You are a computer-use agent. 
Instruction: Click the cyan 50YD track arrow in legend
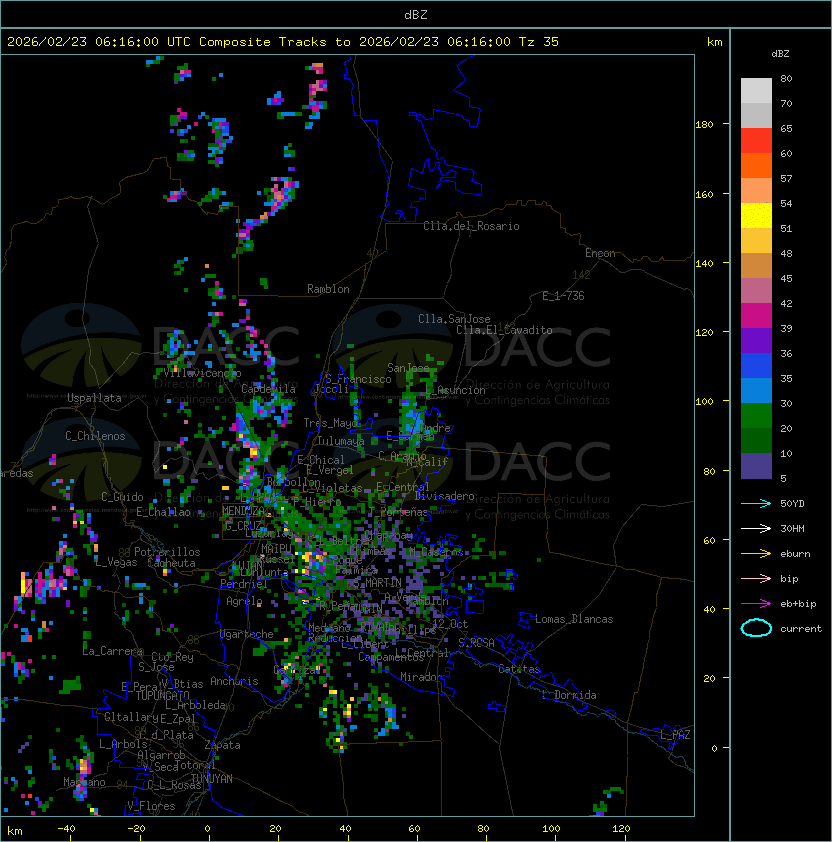pos(756,504)
